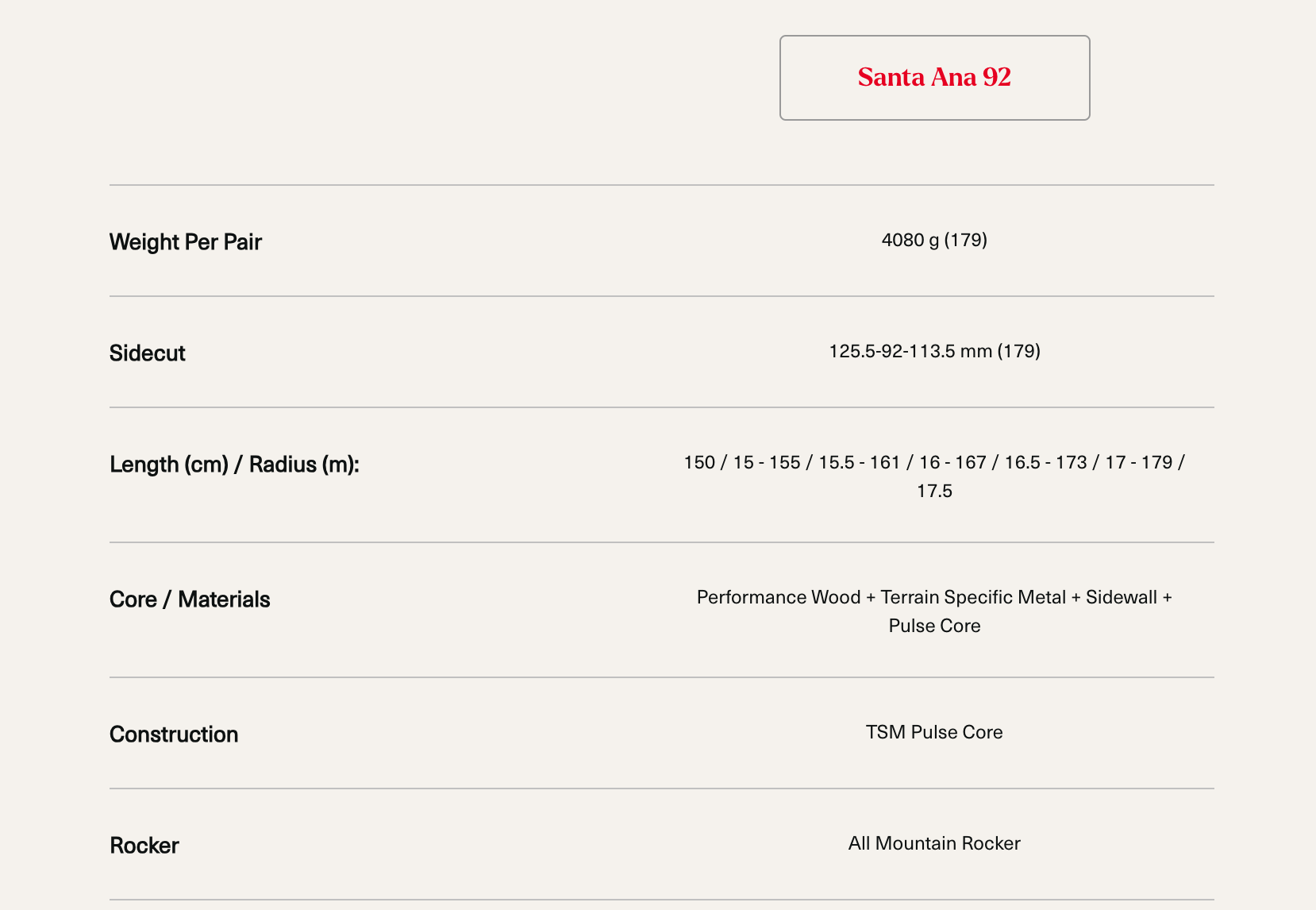Click the Performance Wood text
The image size is (1316, 910).
[778, 597]
